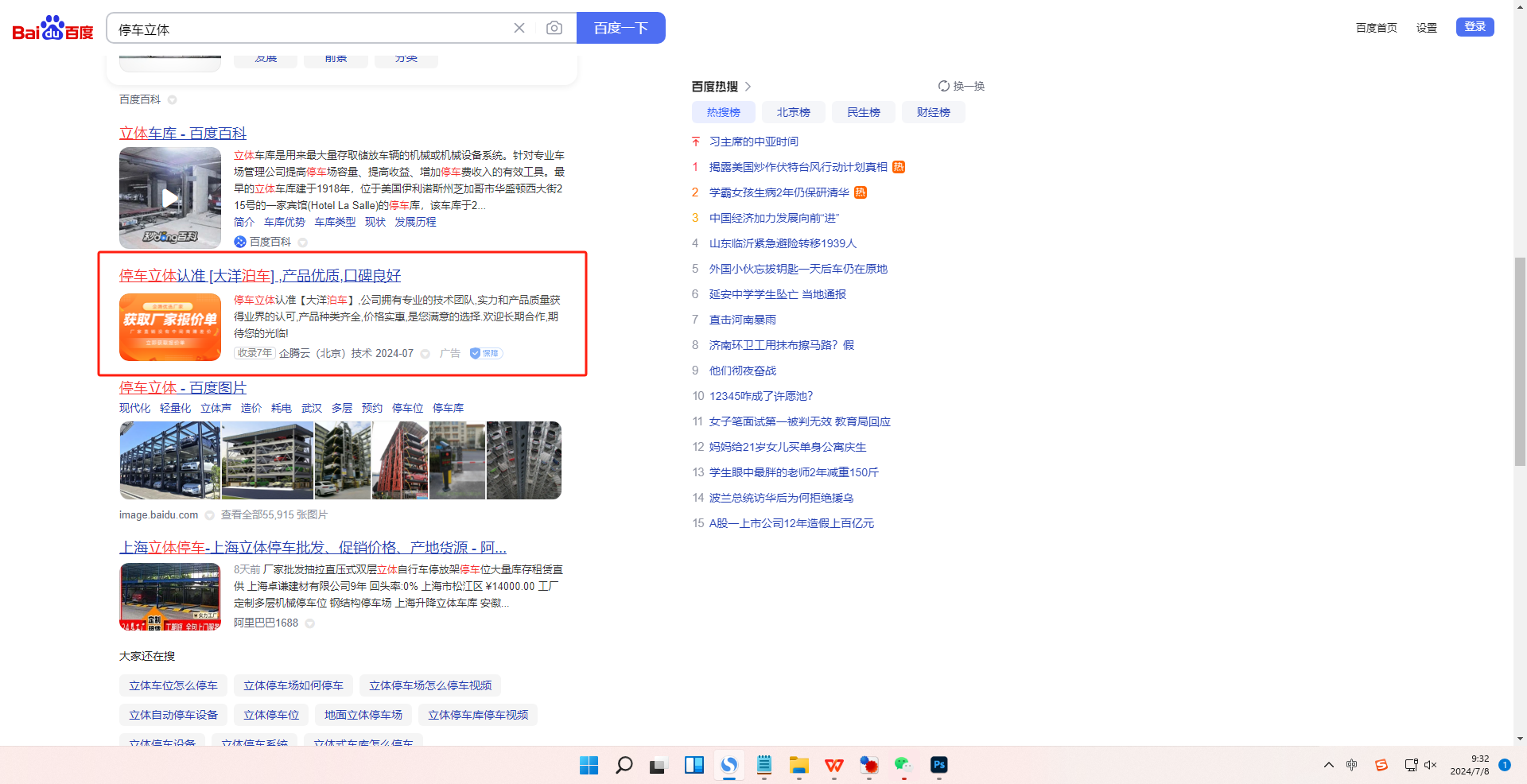Viewport: 1527px width, 784px height.
Task: Open WeChat from the taskbar
Action: pos(903,765)
